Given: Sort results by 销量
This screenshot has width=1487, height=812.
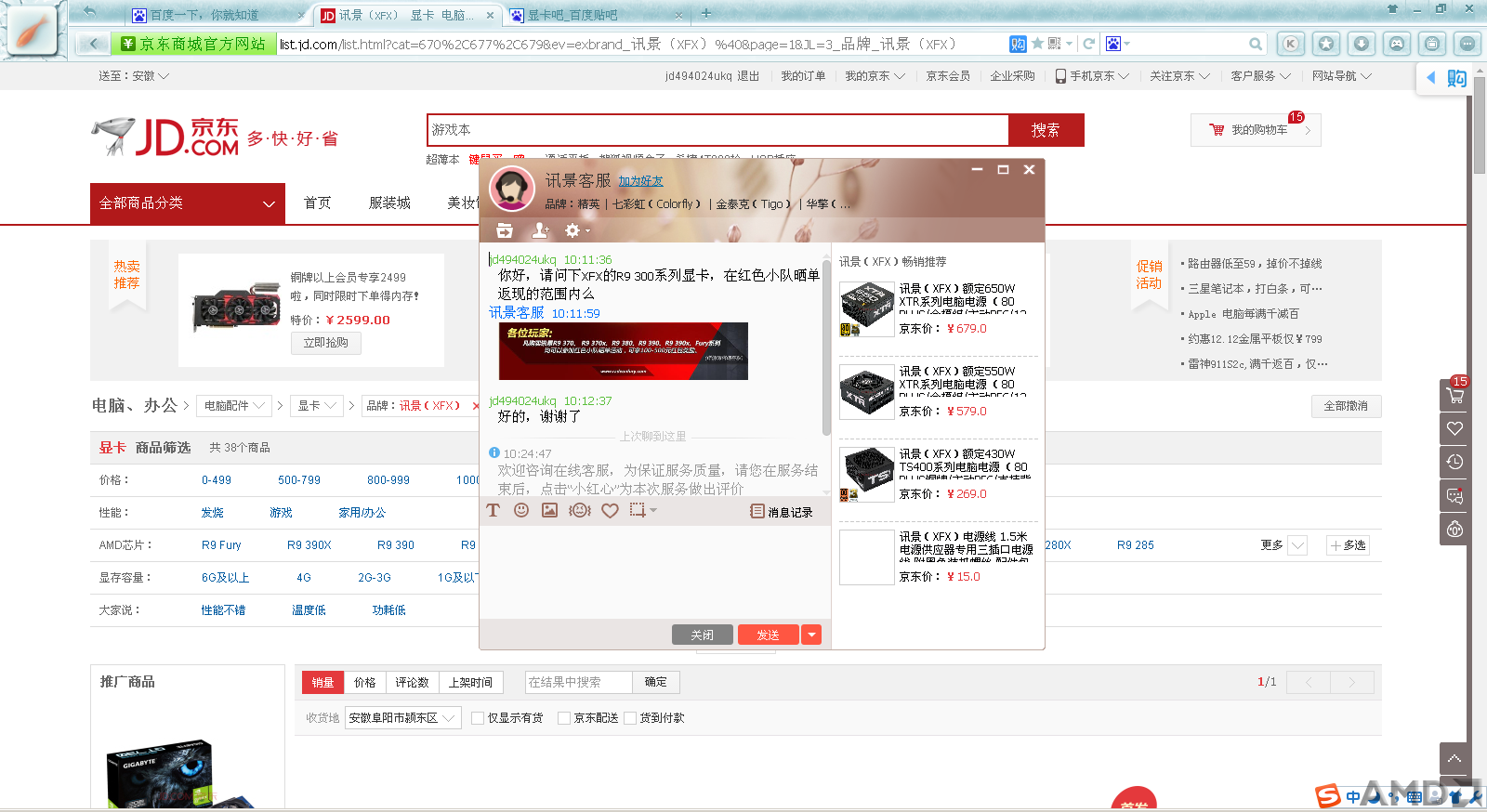Looking at the screenshot, I should [x=322, y=682].
